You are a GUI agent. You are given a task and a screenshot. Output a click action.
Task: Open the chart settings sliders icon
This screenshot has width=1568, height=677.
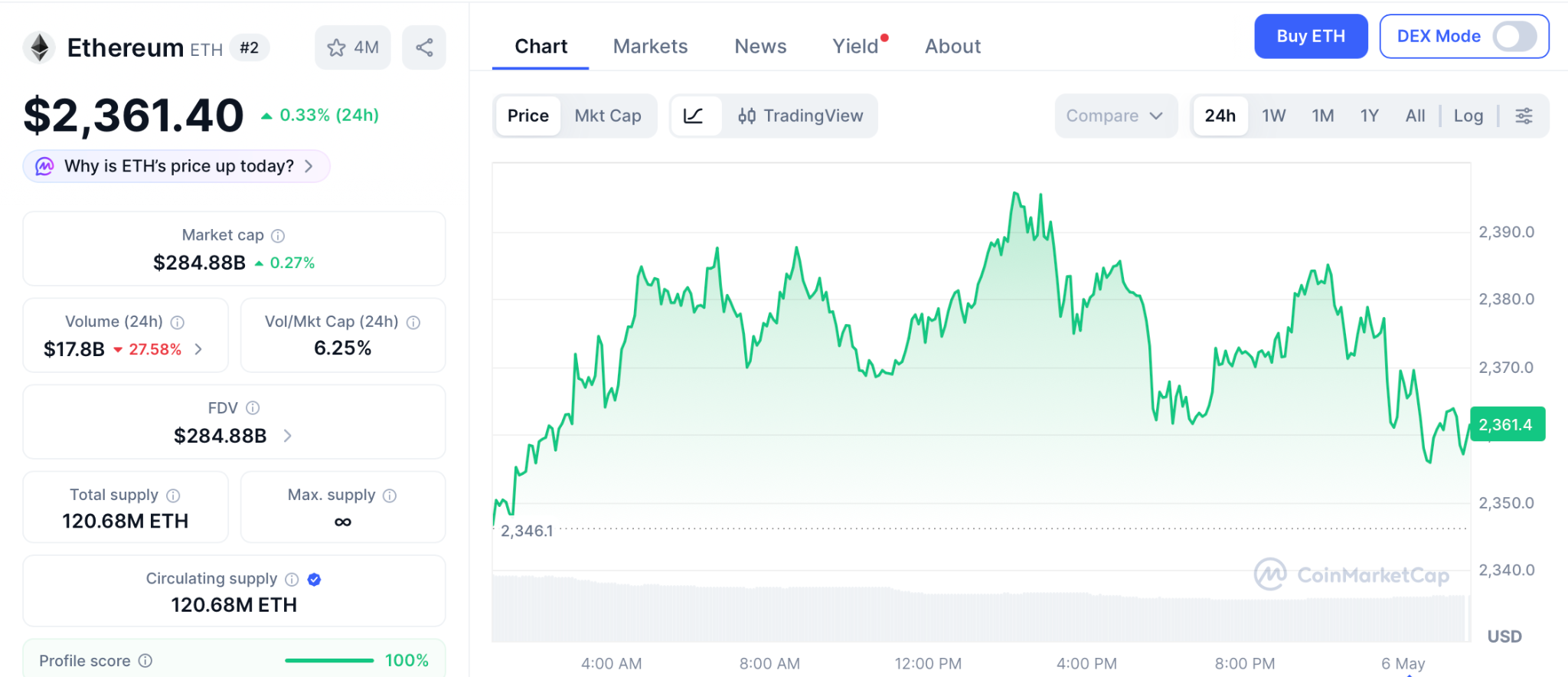1524,116
